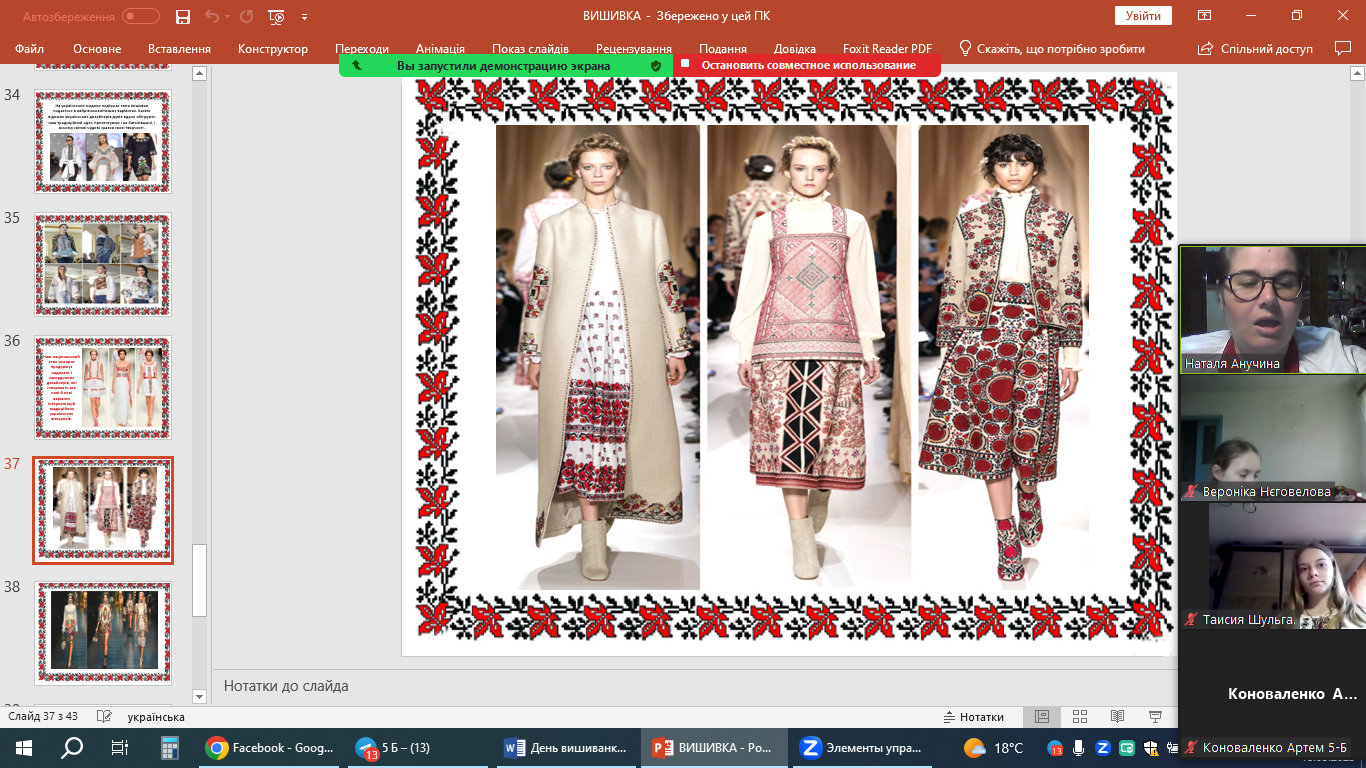This screenshot has height=768, width=1366.
Task: Click the spell check icon in status bar
Action: pos(104,717)
